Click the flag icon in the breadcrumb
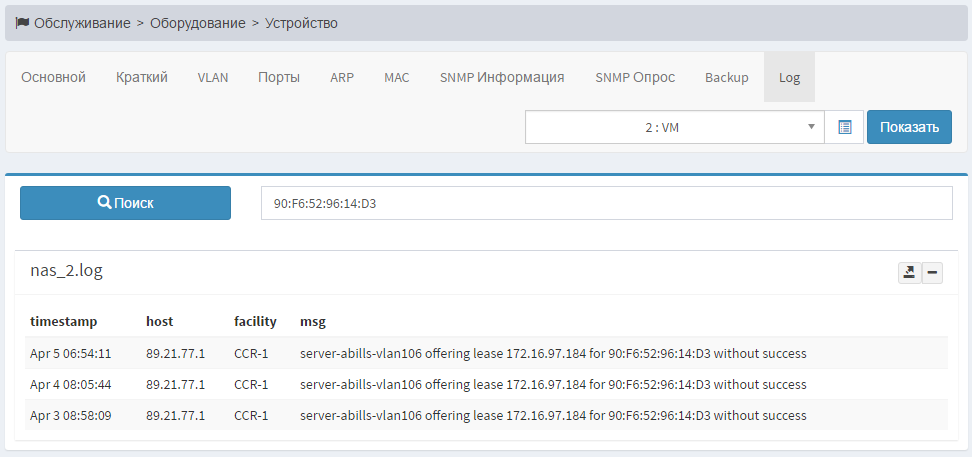The image size is (972, 457). [22, 22]
